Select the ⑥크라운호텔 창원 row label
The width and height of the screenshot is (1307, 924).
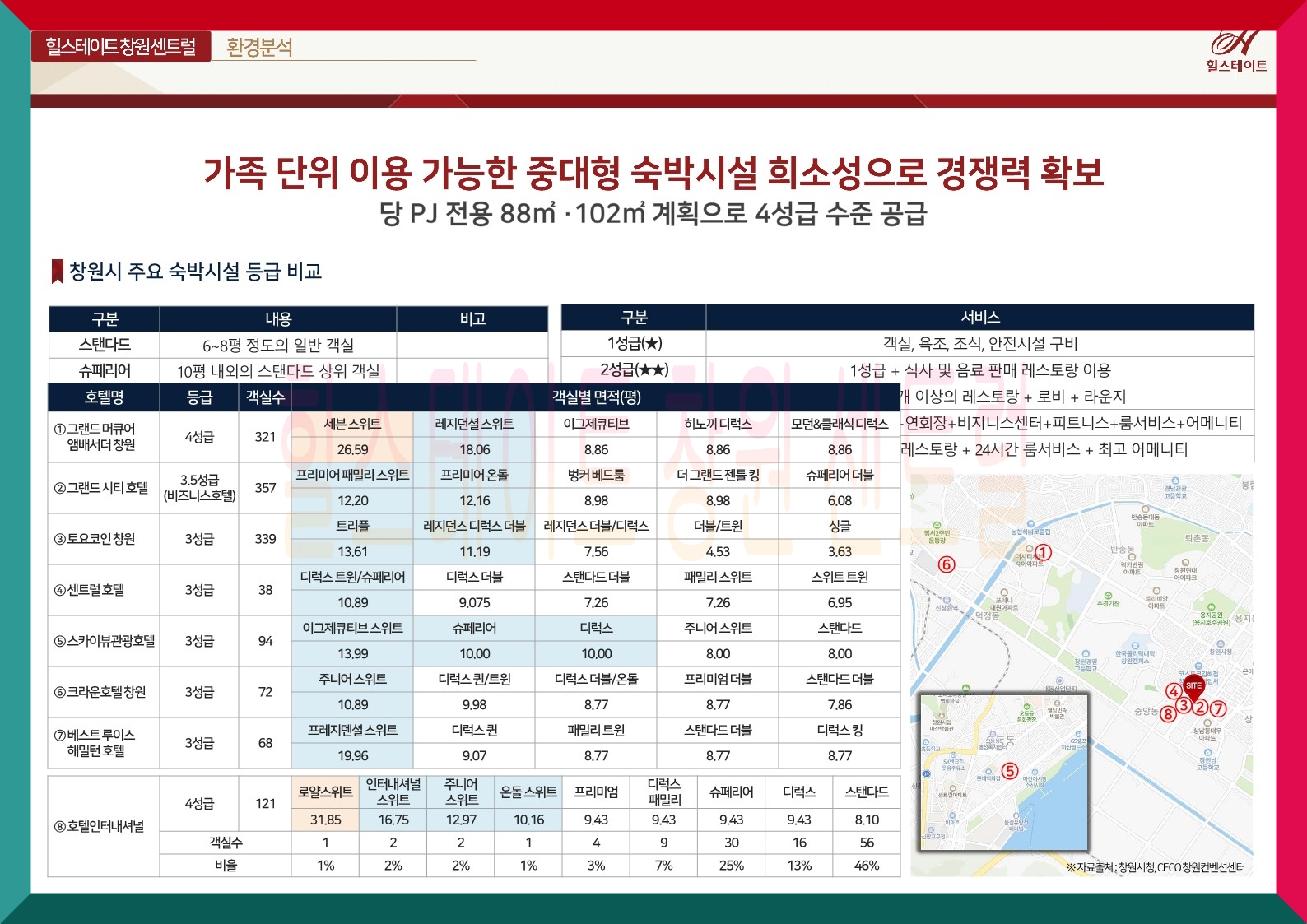[100, 692]
